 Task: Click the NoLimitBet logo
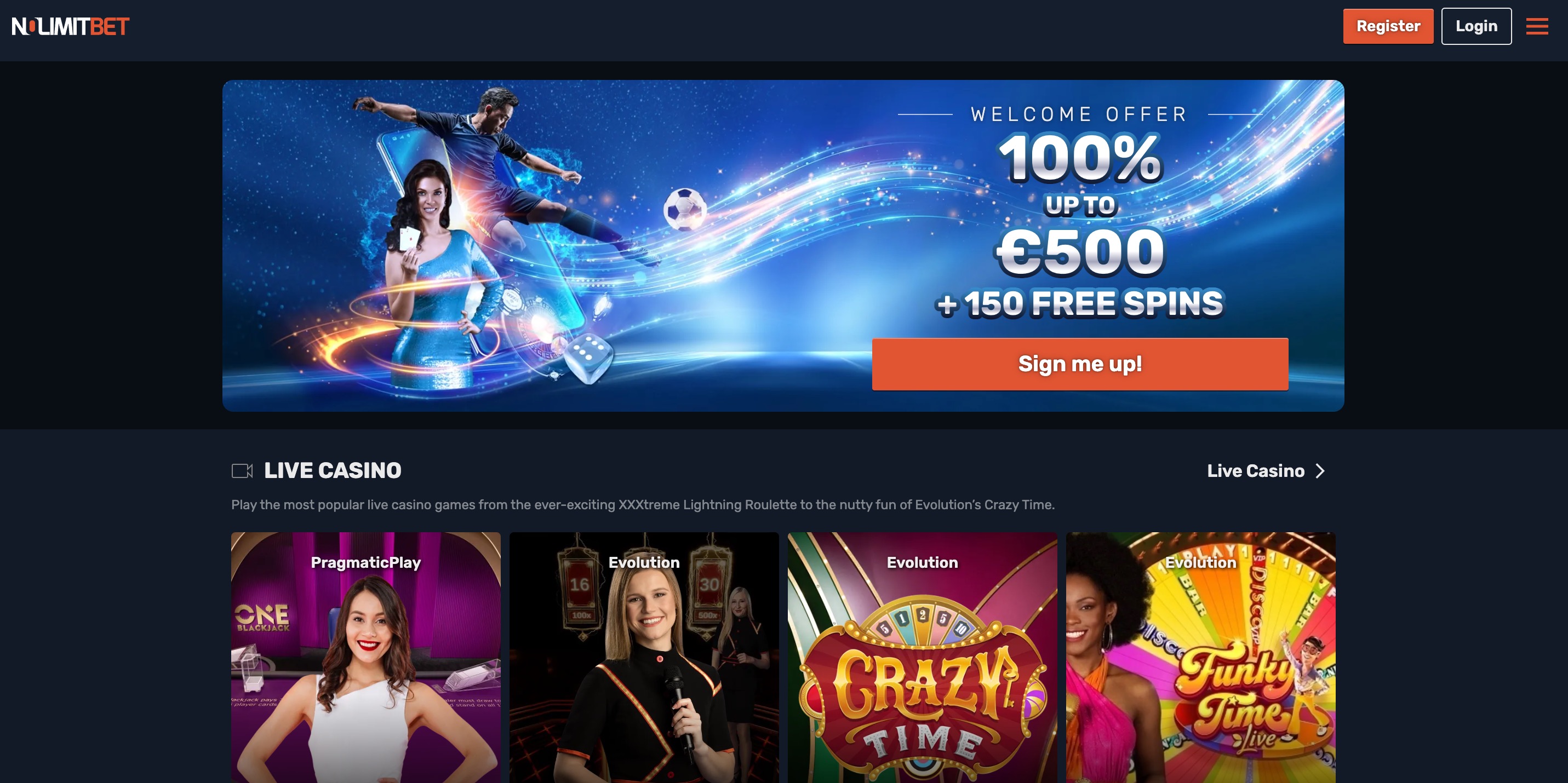tap(71, 26)
